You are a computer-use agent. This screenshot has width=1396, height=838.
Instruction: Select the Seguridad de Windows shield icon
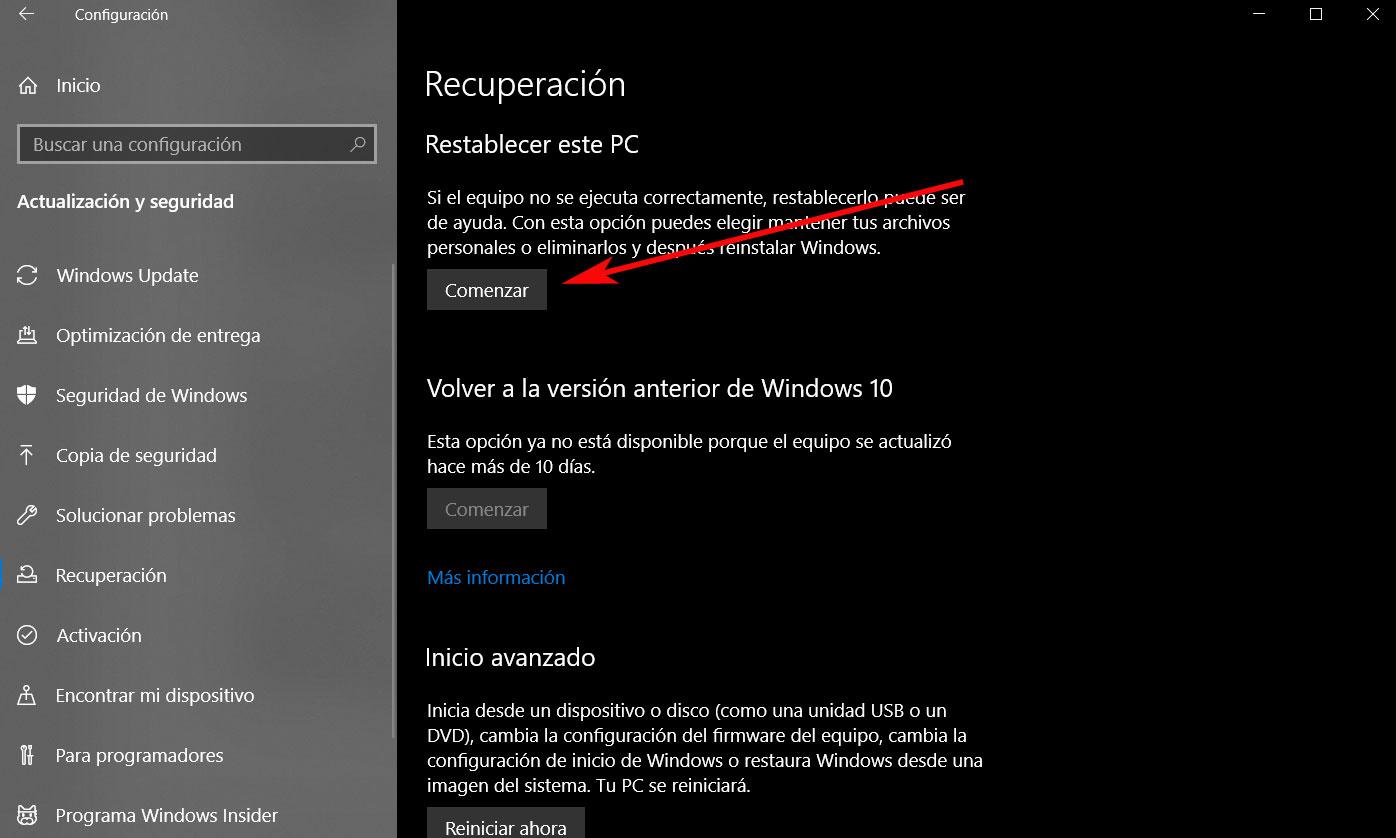pyautogui.click(x=28, y=396)
